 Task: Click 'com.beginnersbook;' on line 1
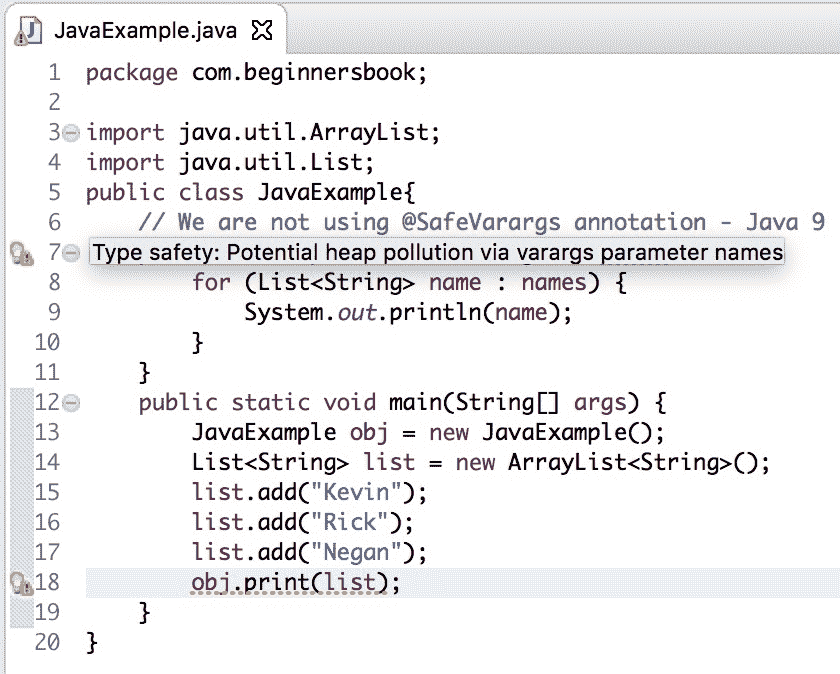point(310,72)
